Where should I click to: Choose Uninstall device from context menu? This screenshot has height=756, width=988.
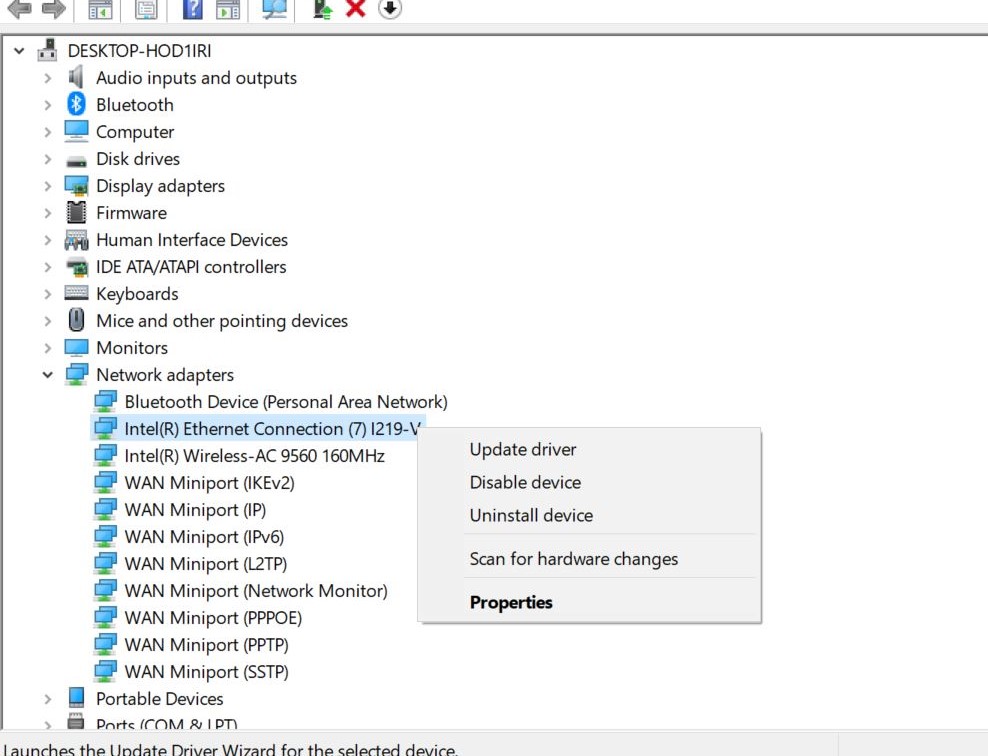click(531, 516)
